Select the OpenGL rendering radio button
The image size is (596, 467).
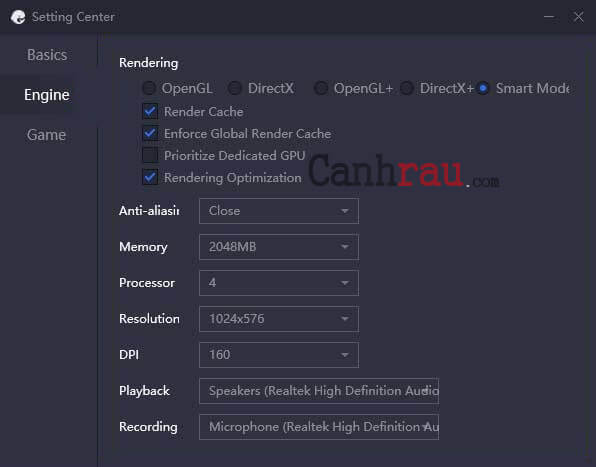click(x=149, y=88)
